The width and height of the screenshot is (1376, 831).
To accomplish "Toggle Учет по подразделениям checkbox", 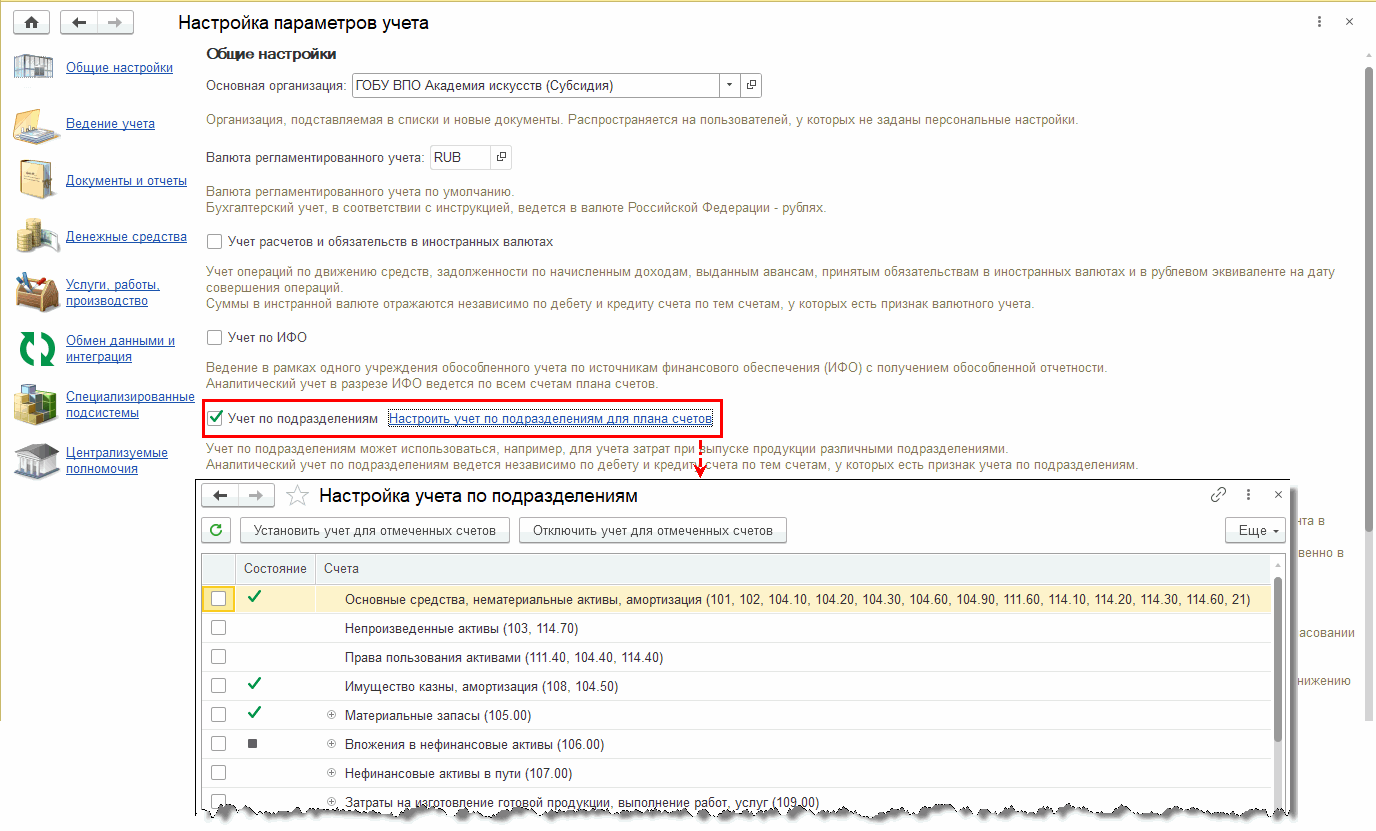I will coord(214,418).
